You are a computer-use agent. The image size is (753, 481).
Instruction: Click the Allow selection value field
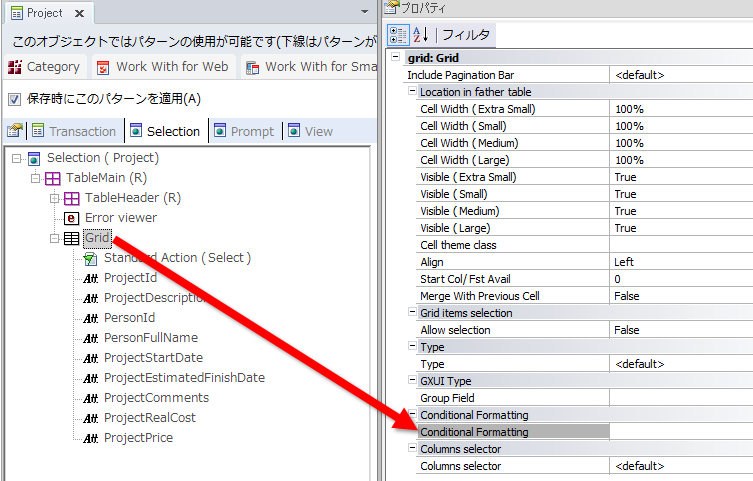[680, 330]
